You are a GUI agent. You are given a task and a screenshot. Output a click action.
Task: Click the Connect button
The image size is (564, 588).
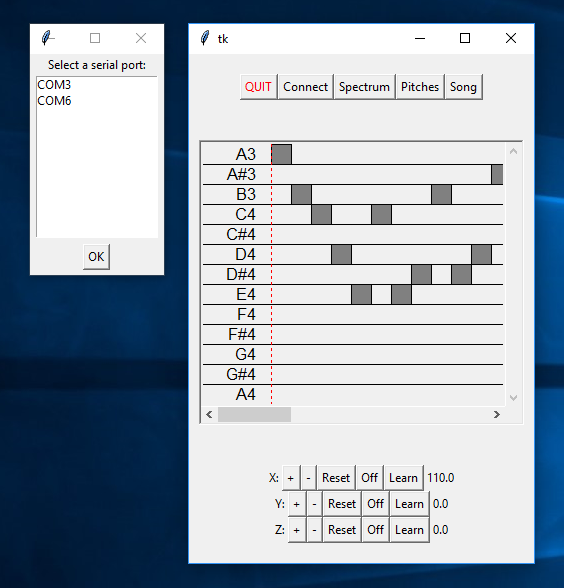pyautogui.click(x=306, y=87)
